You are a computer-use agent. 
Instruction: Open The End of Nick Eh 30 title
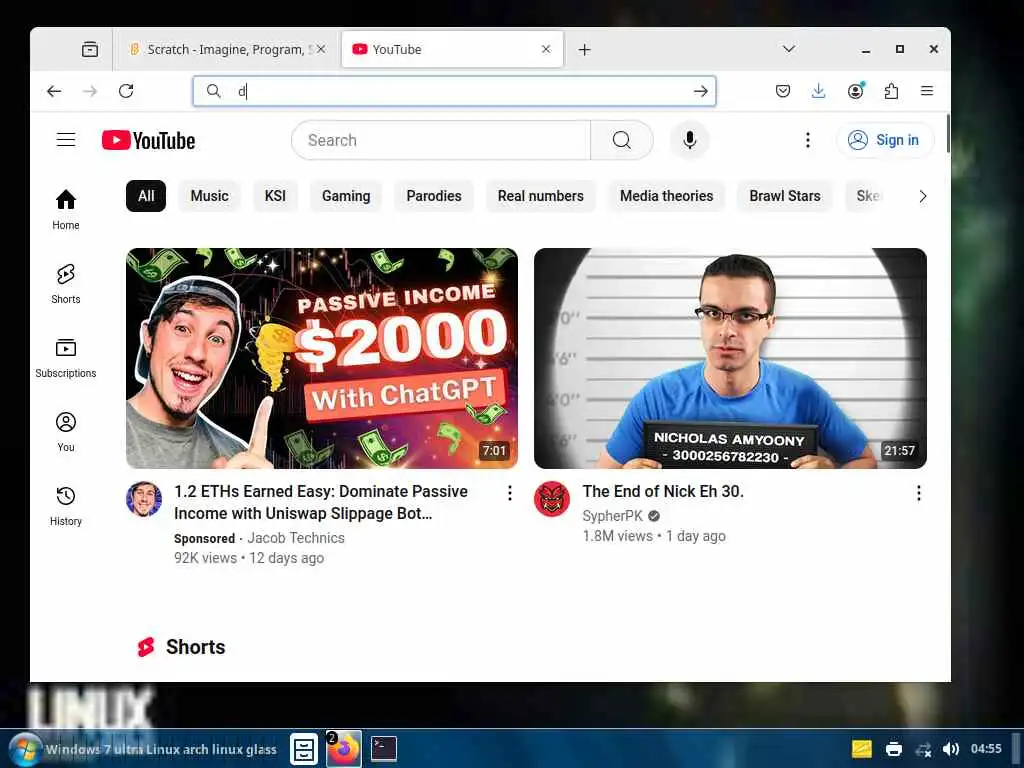pos(663,491)
